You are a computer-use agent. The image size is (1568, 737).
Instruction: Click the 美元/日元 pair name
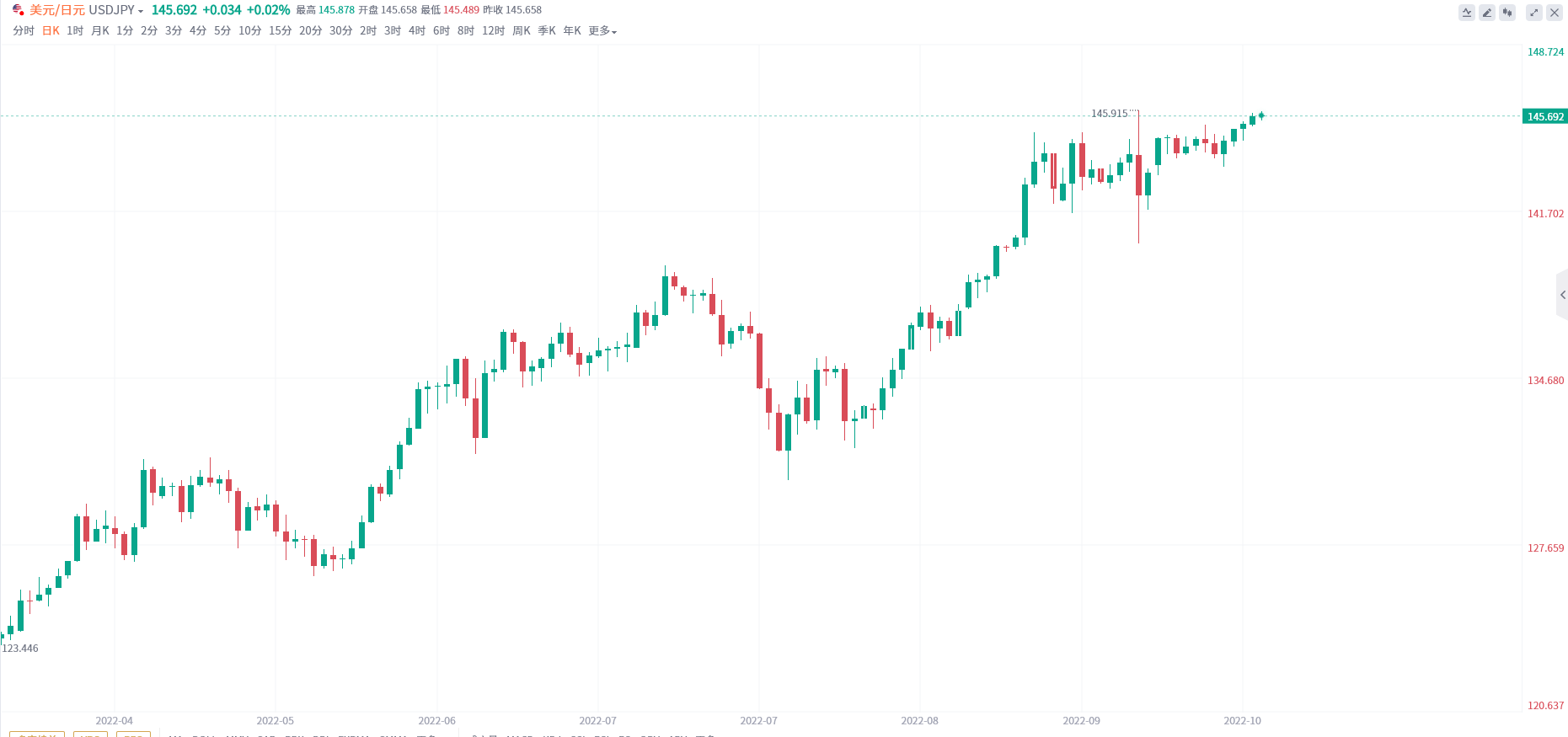(57, 10)
